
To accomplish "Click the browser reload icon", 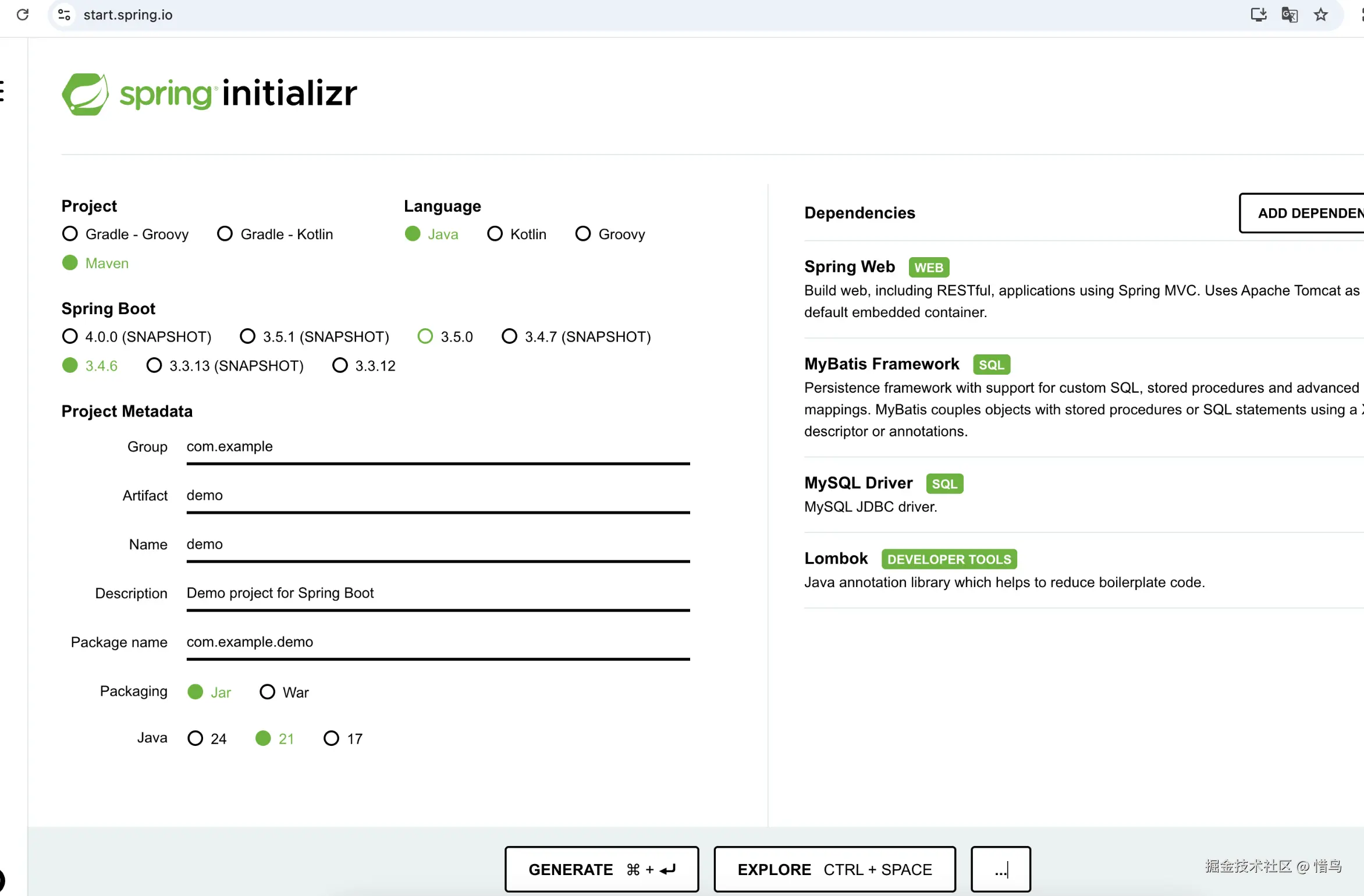I will pos(23,15).
